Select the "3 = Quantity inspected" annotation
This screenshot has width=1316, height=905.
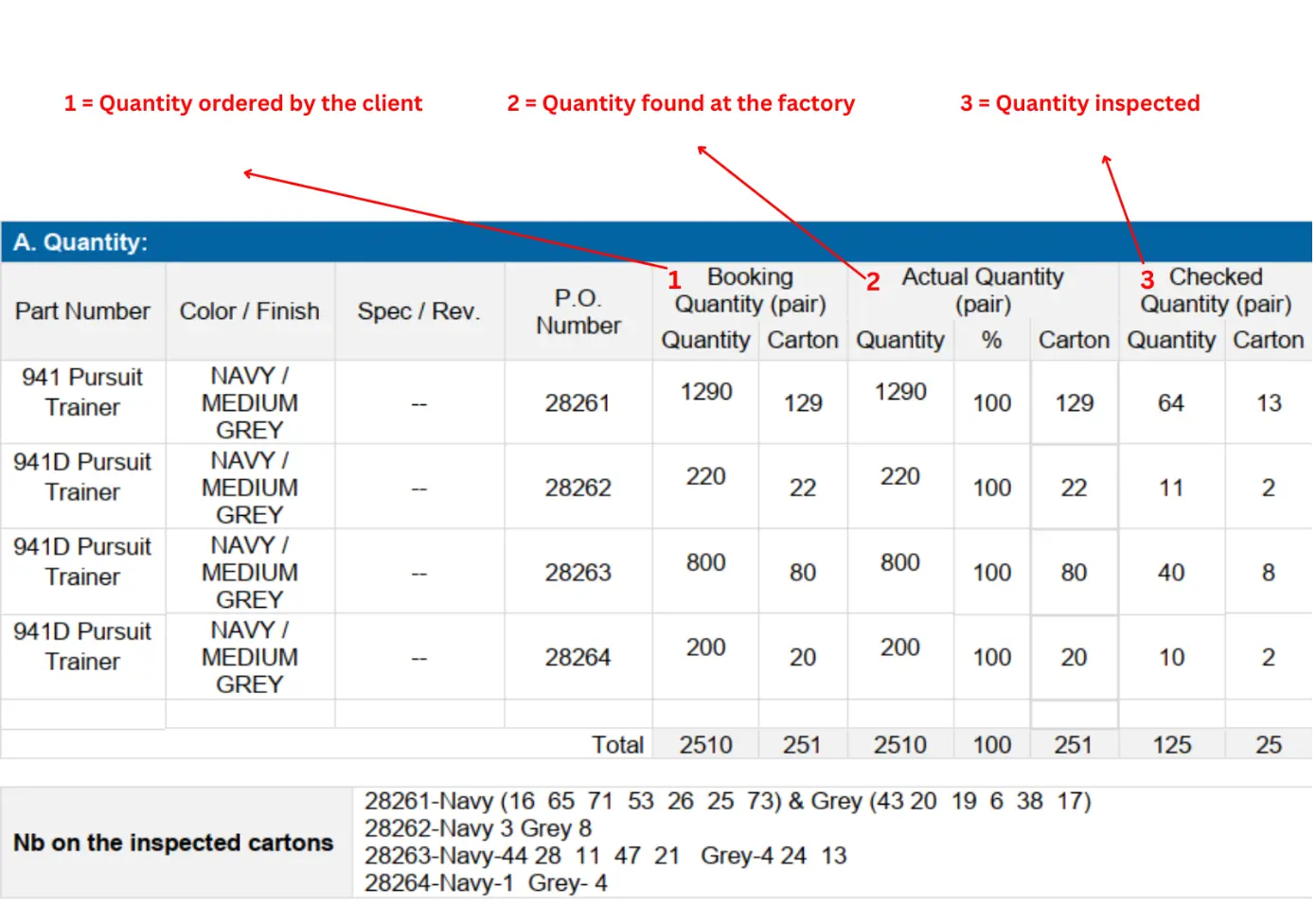point(1079,103)
